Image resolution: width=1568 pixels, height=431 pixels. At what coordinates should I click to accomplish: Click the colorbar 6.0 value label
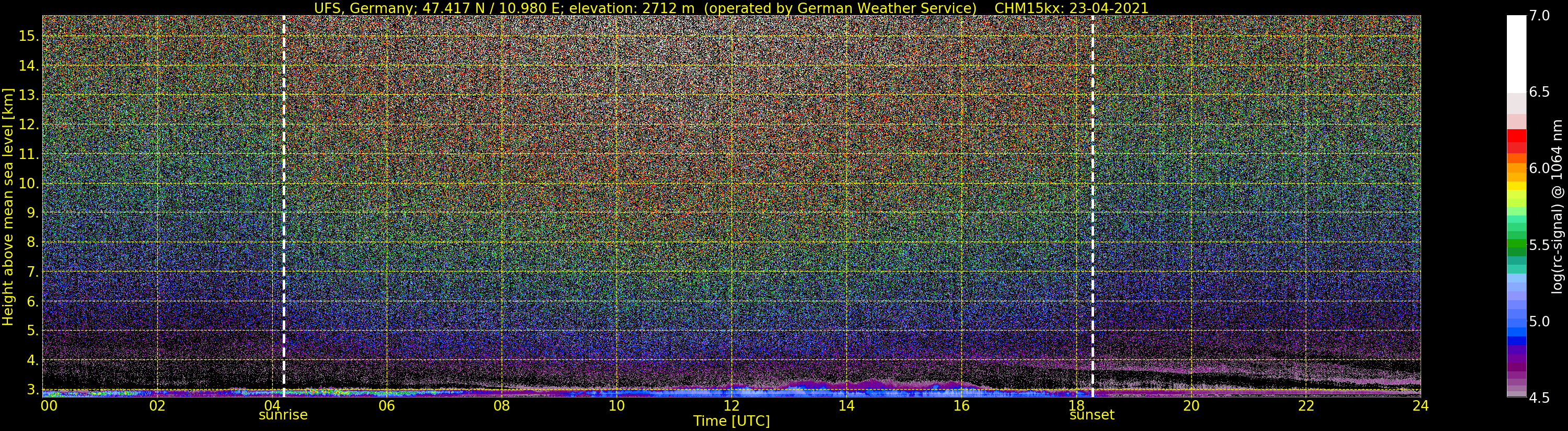[1539, 168]
